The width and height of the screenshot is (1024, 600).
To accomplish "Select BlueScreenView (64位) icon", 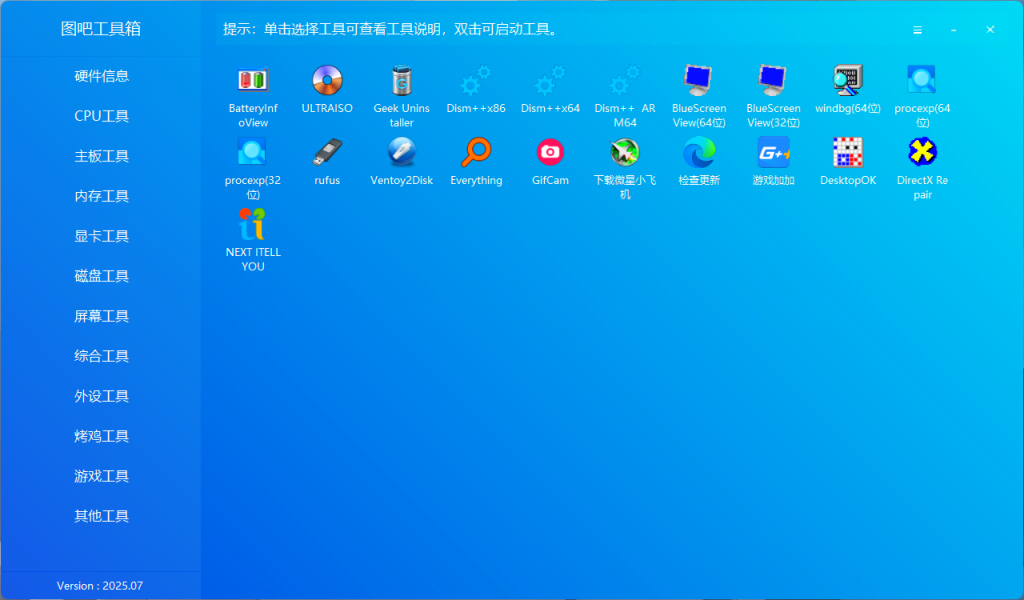I will 699,80.
